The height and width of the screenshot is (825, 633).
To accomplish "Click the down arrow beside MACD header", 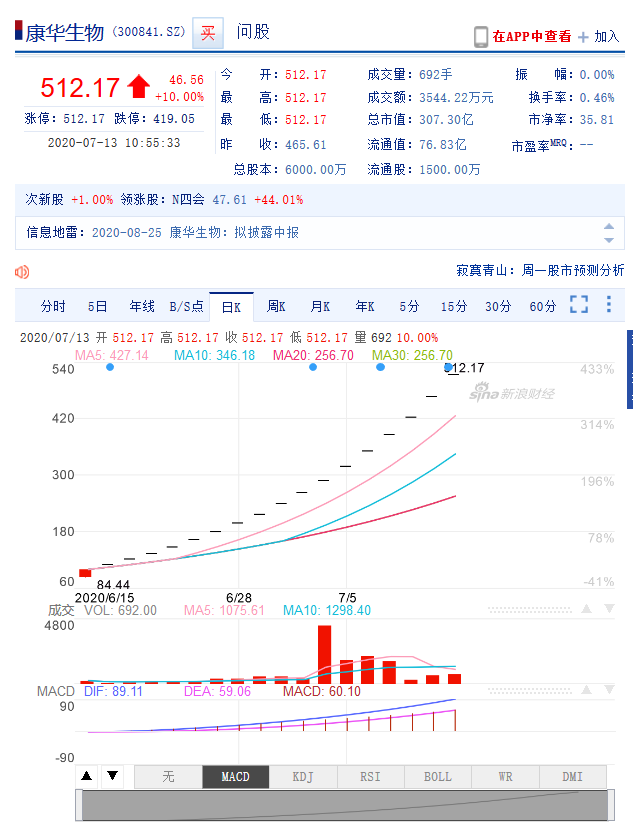I will (x=609, y=689).
